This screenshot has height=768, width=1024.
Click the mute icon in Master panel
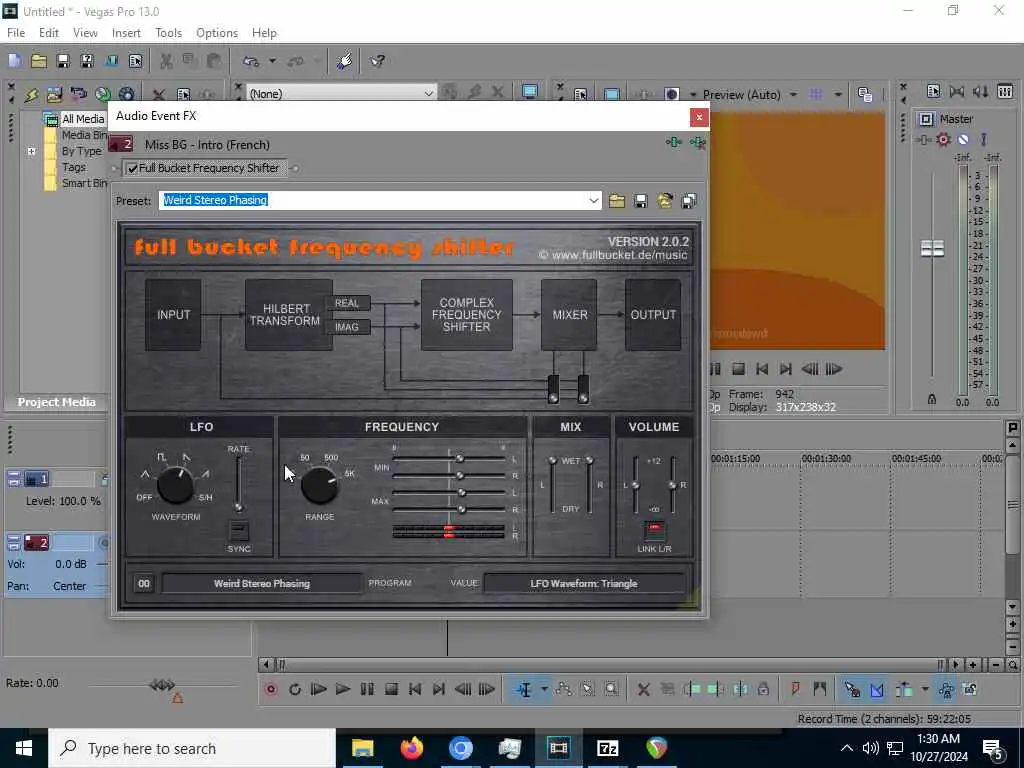point(963,139)
